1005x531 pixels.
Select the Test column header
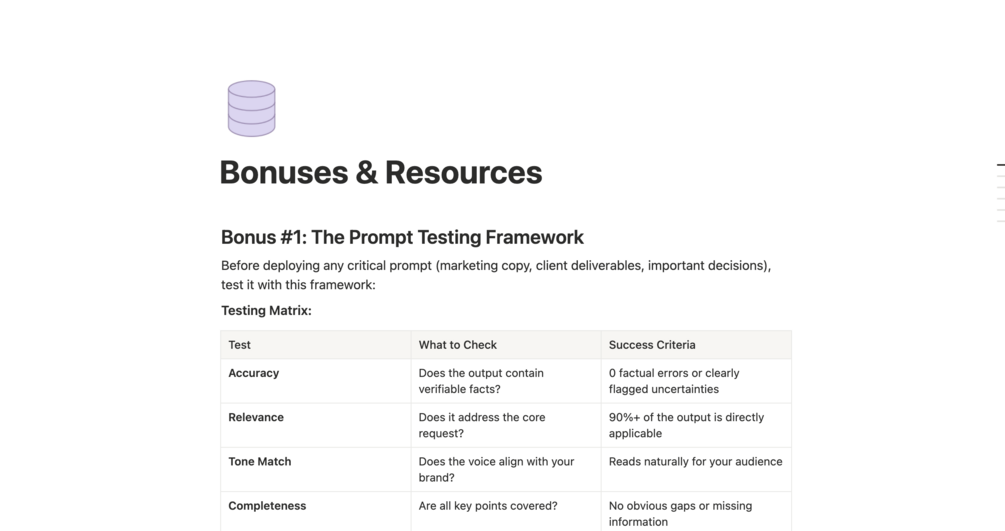pos(240,345)
